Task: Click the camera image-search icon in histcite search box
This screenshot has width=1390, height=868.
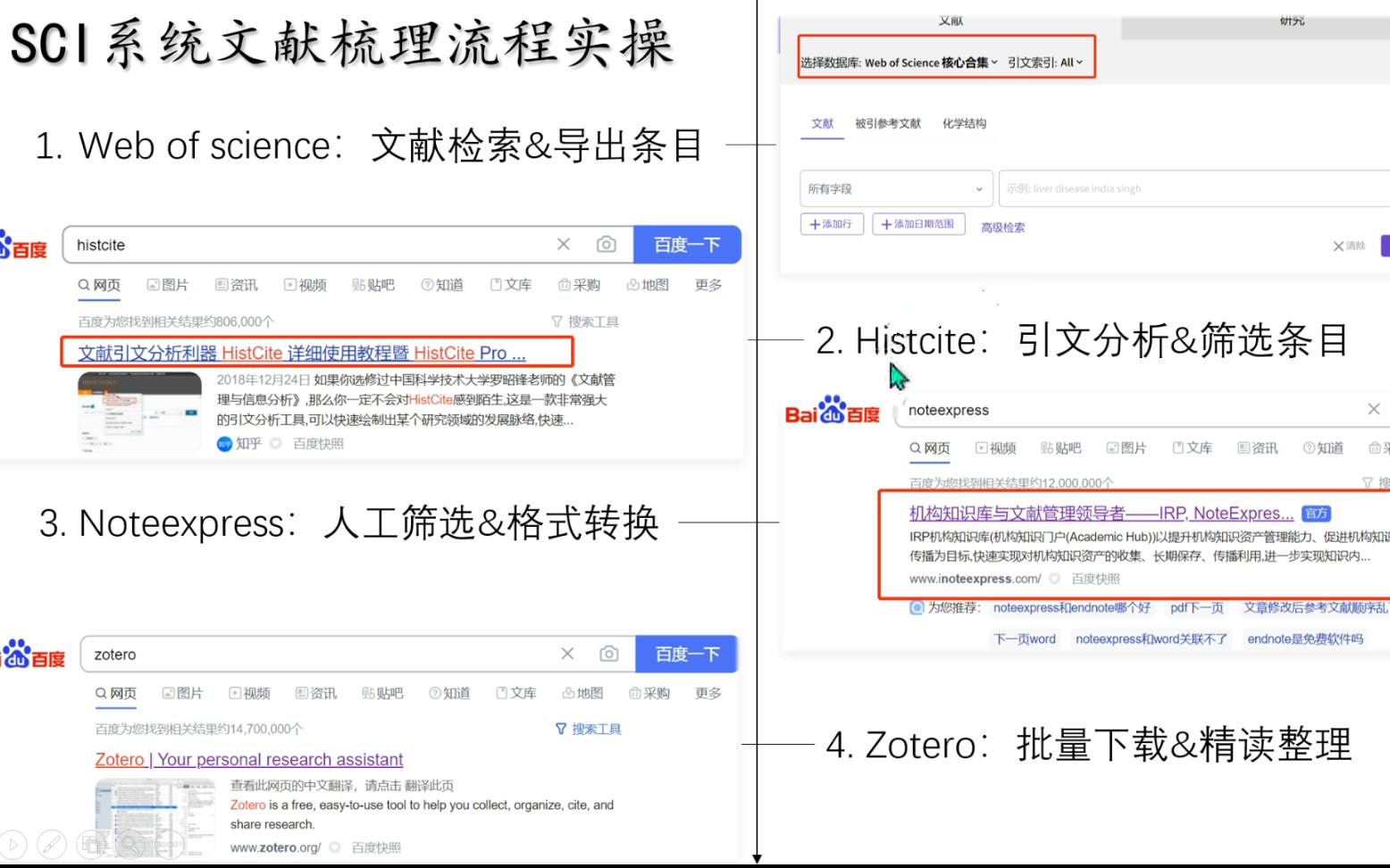Action: point(607,244)
